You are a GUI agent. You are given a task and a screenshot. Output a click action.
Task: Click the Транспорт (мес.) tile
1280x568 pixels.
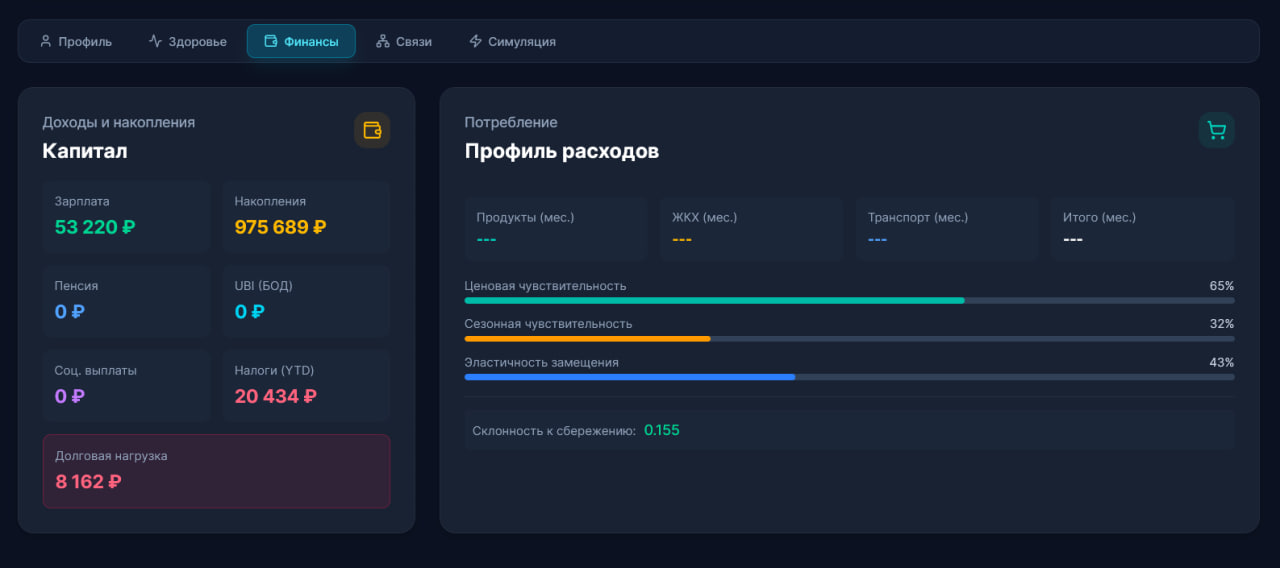point(947,229)
